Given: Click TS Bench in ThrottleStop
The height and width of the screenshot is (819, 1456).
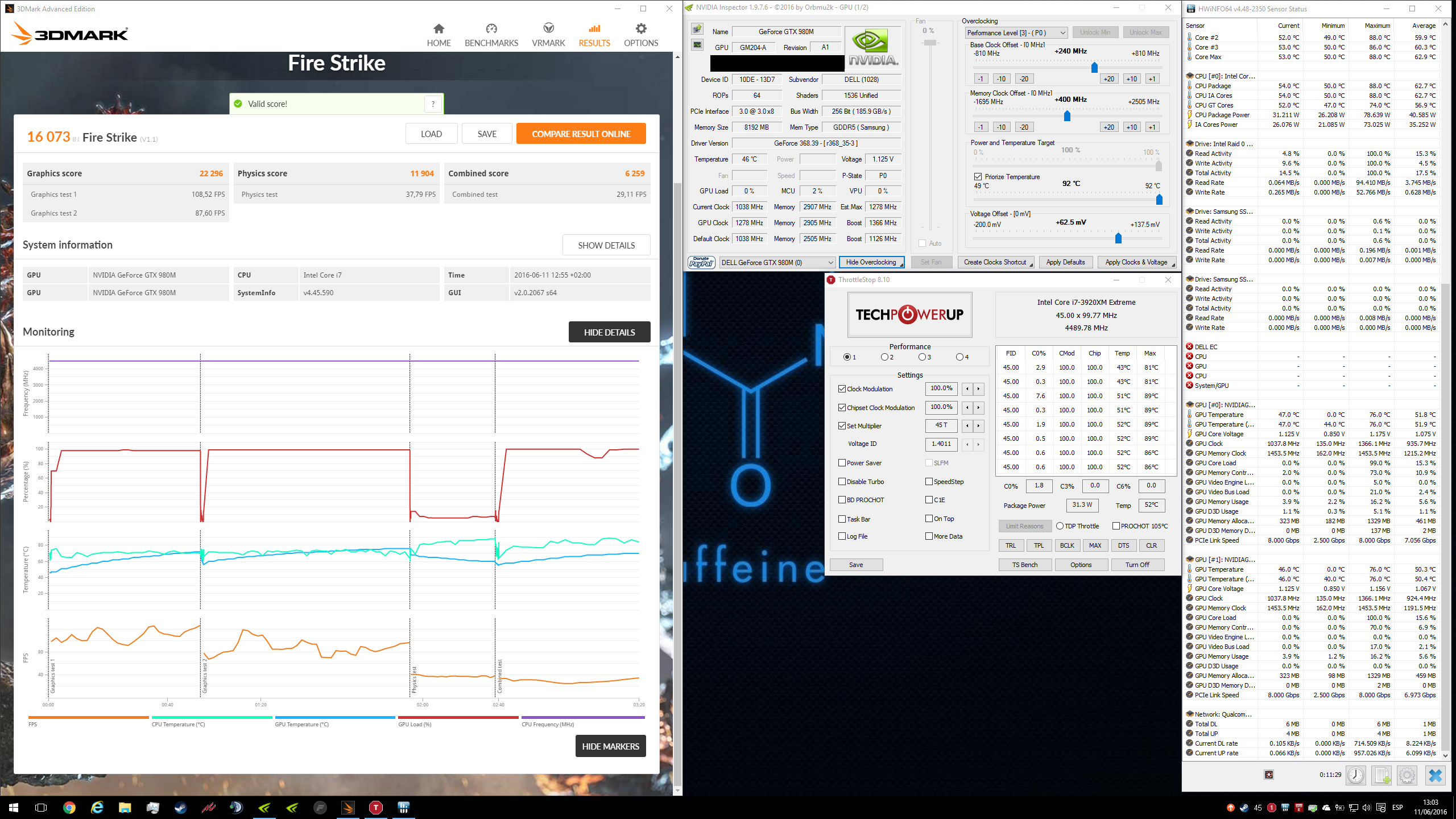Looking at the screenshot, I should coord(1025,565).
